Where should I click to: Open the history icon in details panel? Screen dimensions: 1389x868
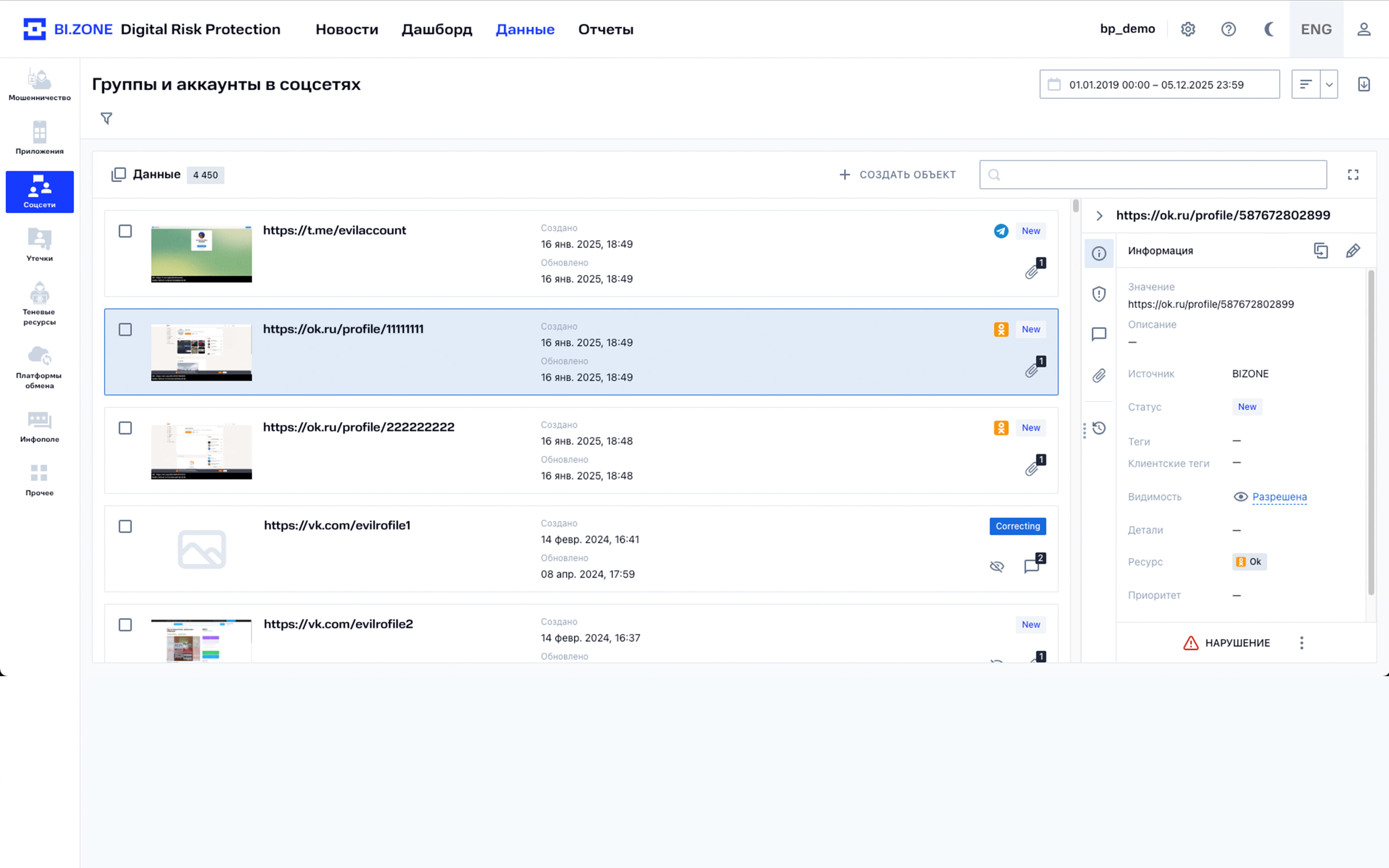pyautogui.click(x=1098, y=428)
